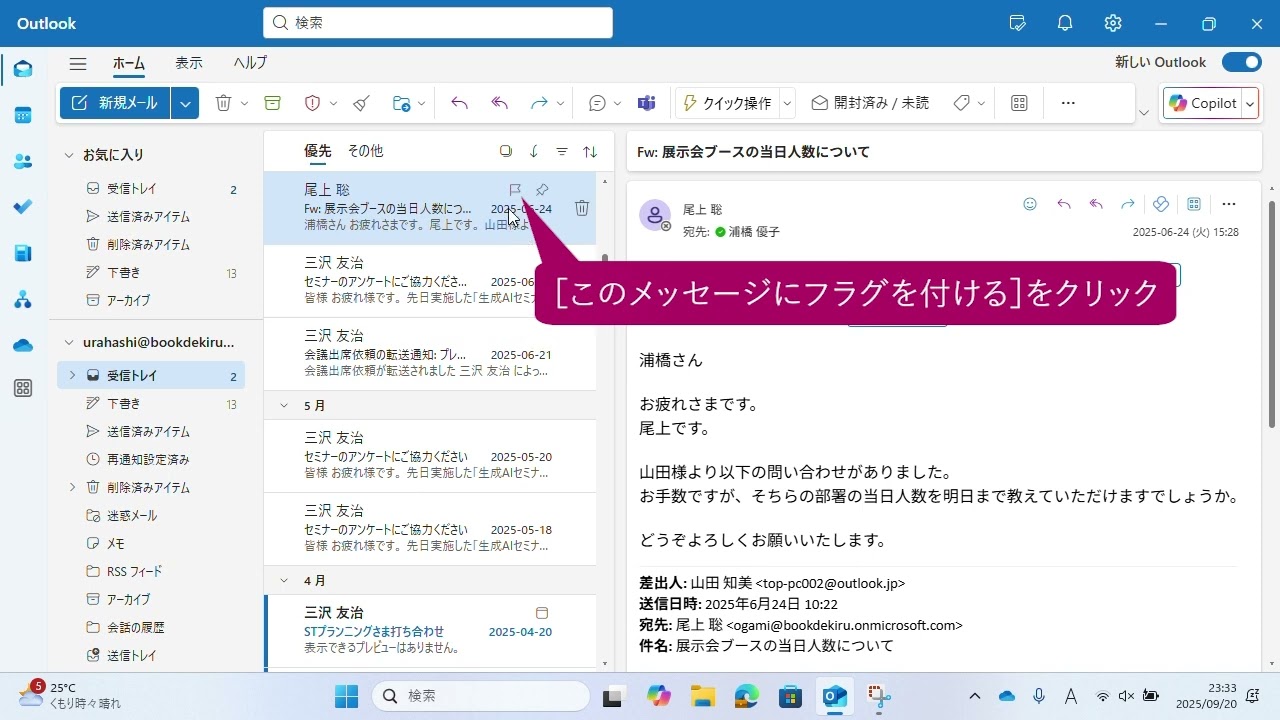The height and width of the screenshot is (720, 1280).
Task: Open the OneDrive cloud sidebar icon
Action: pyautogui.click(x=22, y=345)
